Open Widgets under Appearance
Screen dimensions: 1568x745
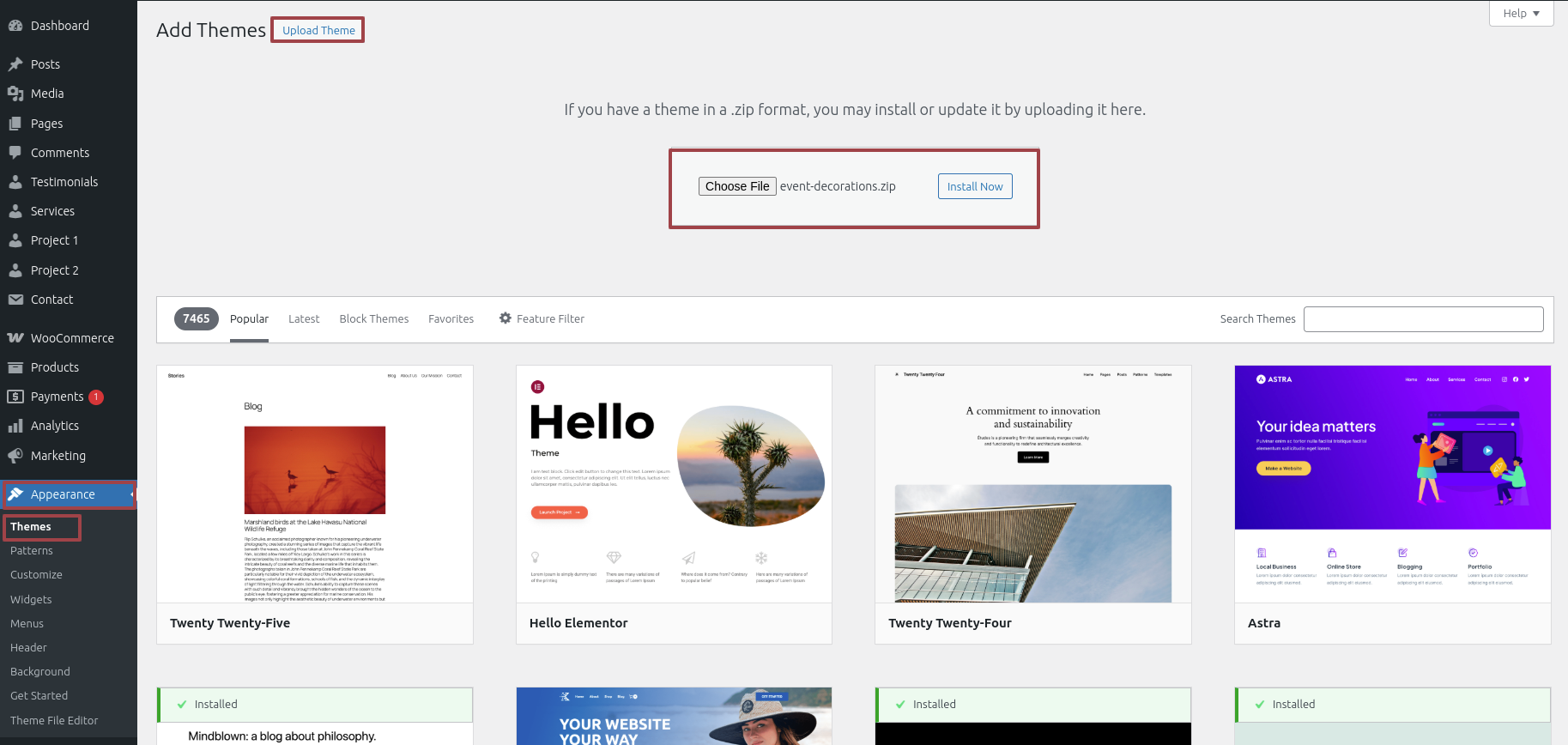31,600
